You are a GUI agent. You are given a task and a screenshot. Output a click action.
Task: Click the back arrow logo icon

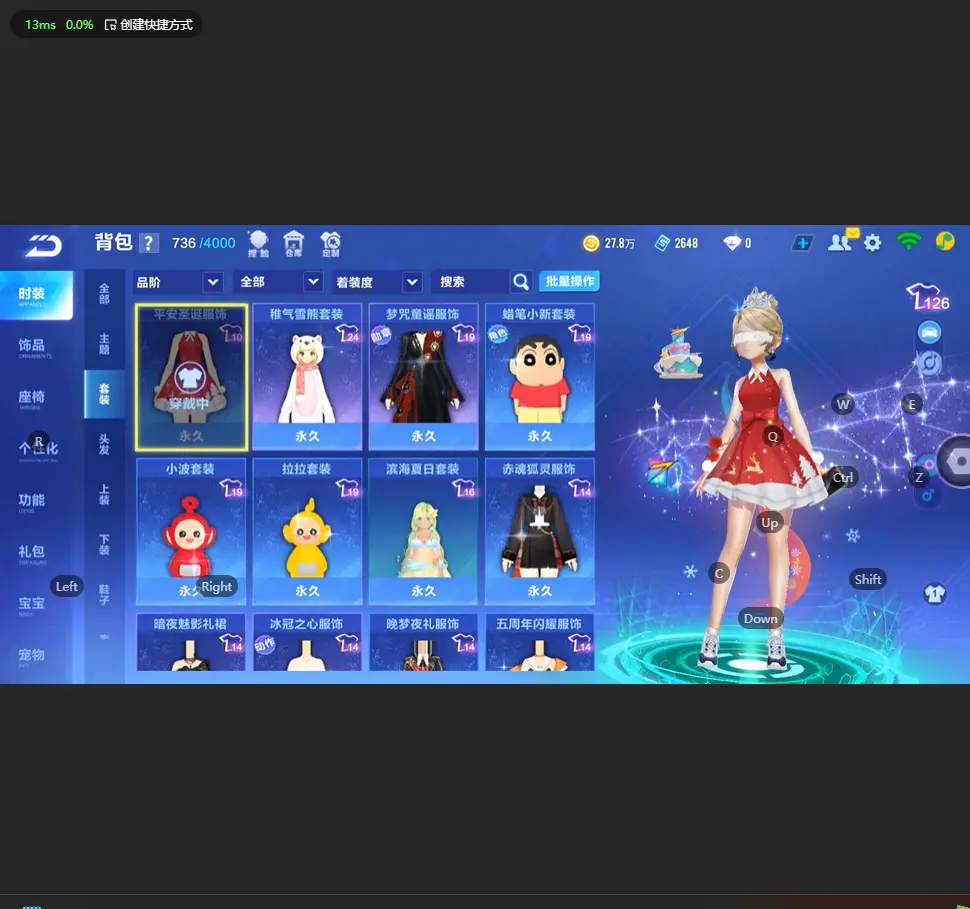(x=43, y=245)
